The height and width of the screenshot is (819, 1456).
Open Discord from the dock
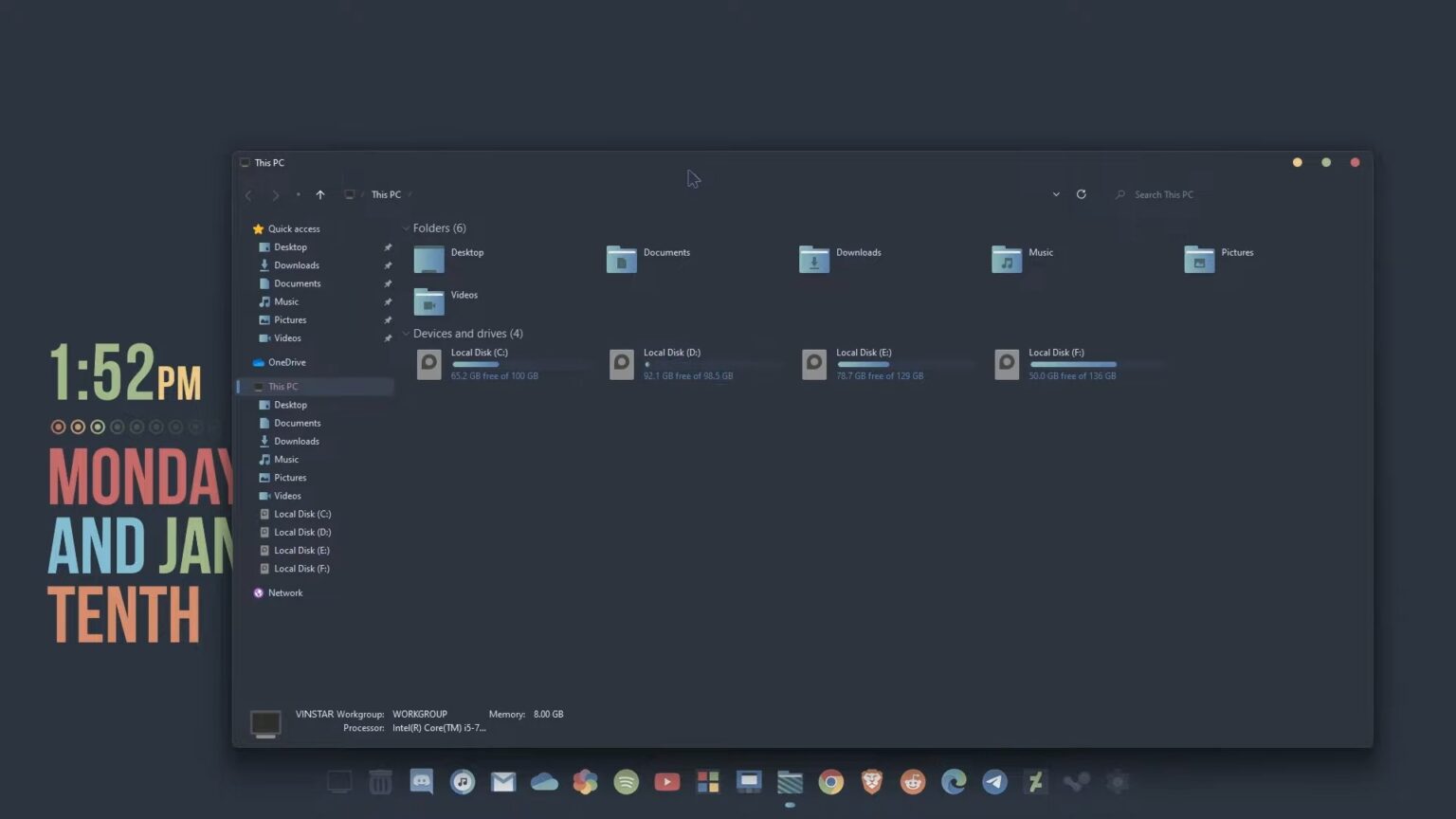[x=421, y=782]
